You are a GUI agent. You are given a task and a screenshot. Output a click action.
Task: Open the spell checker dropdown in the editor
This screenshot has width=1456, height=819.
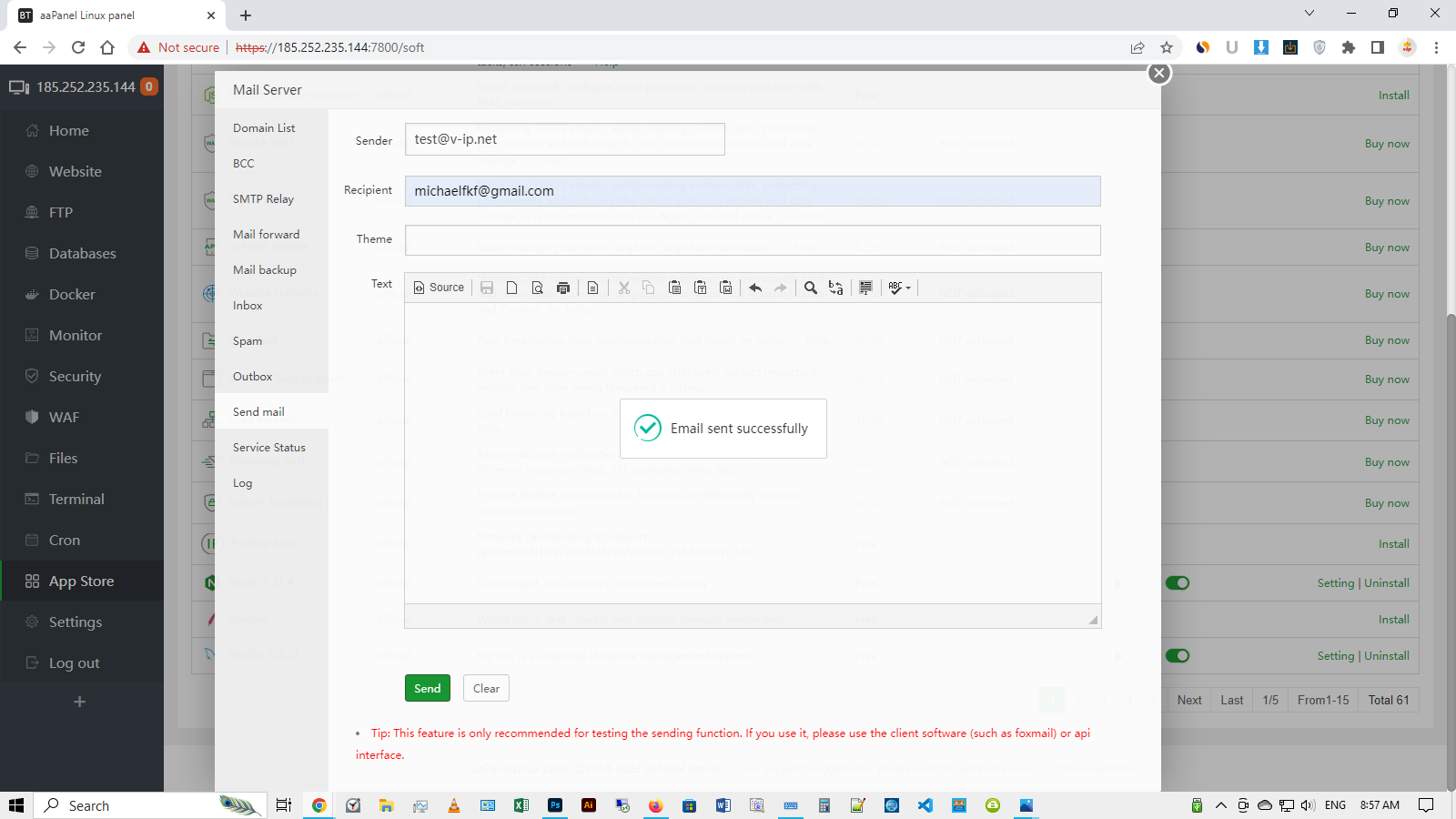click(899, 288)
